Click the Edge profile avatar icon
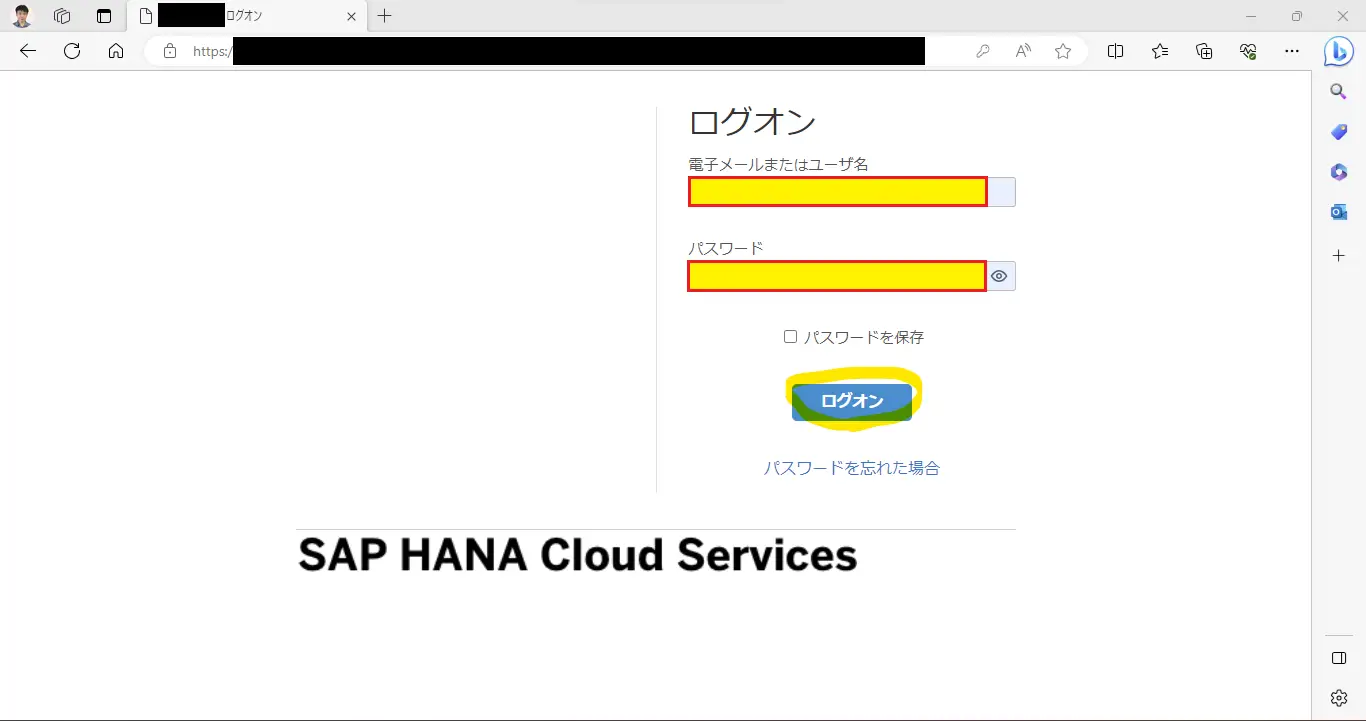Screen dimensions: 1366x721 (x=22, y=16)
